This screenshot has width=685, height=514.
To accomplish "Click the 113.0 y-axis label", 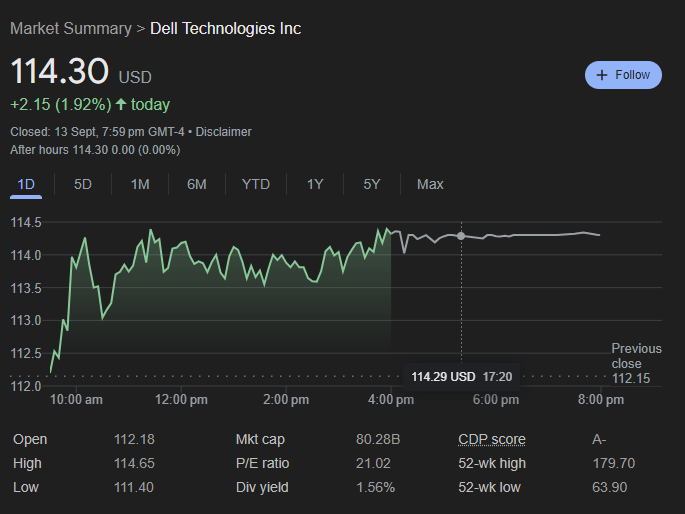I will pos(26,321).
